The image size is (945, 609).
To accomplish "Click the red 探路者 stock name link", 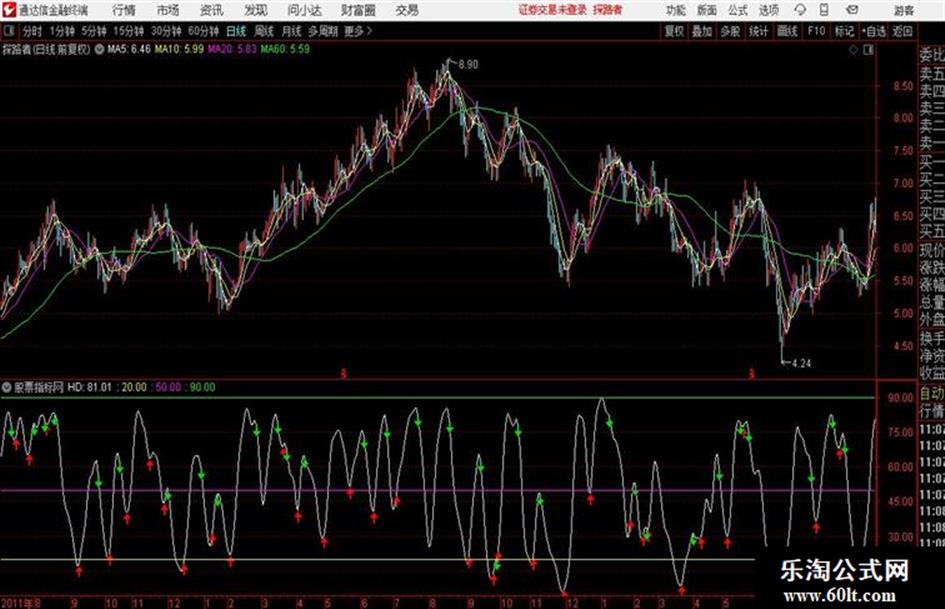I will (608, 10).
